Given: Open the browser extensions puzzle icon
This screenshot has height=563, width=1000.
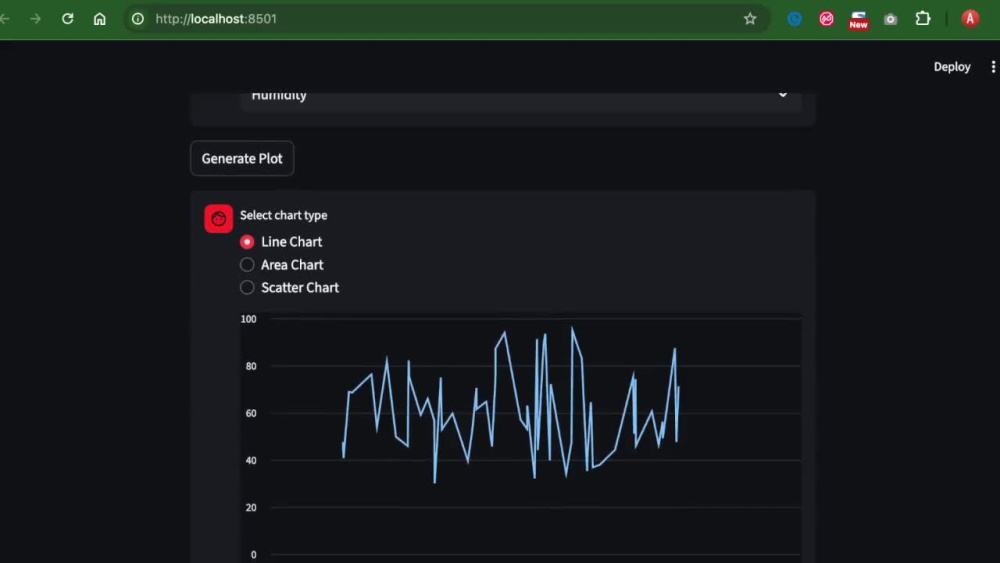Looking at the screenshot, I should pyautogui.click(x=923, y=18).
